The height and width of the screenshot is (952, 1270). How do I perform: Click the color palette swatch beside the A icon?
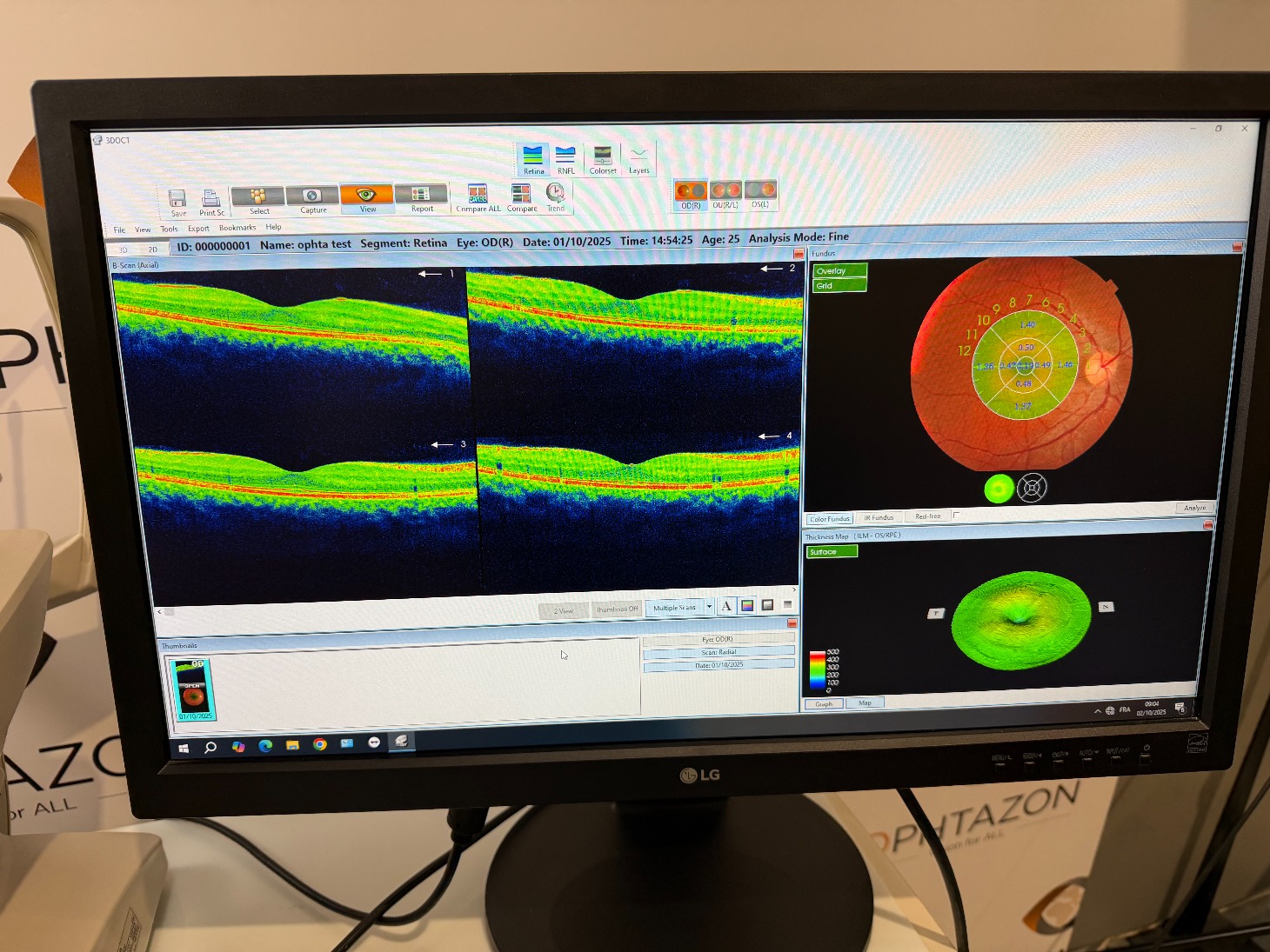[747, 606]
